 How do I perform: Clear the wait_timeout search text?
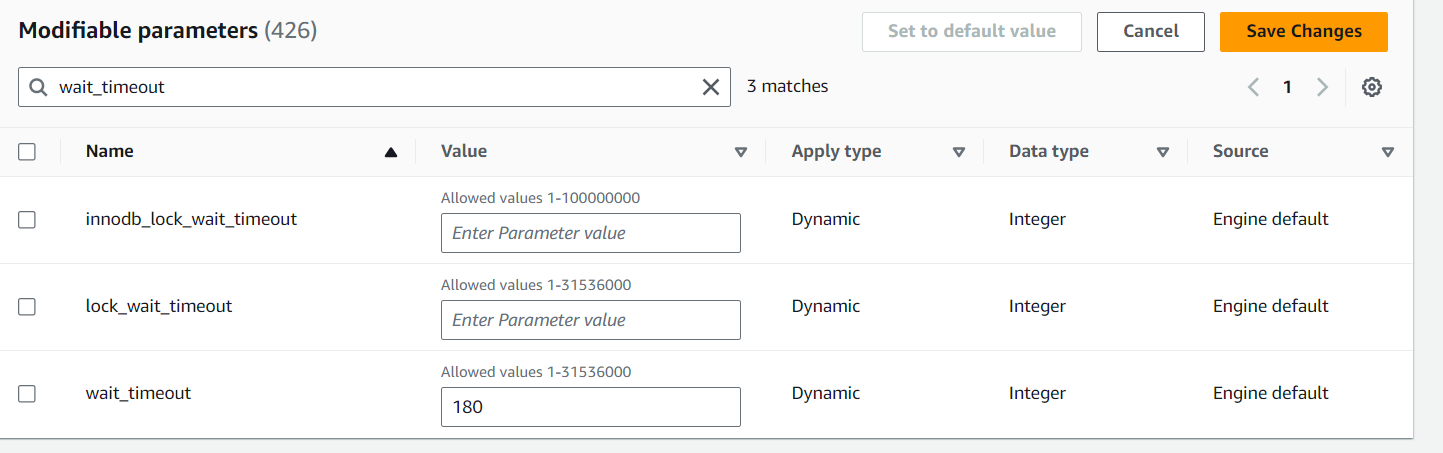pos(711,87)
